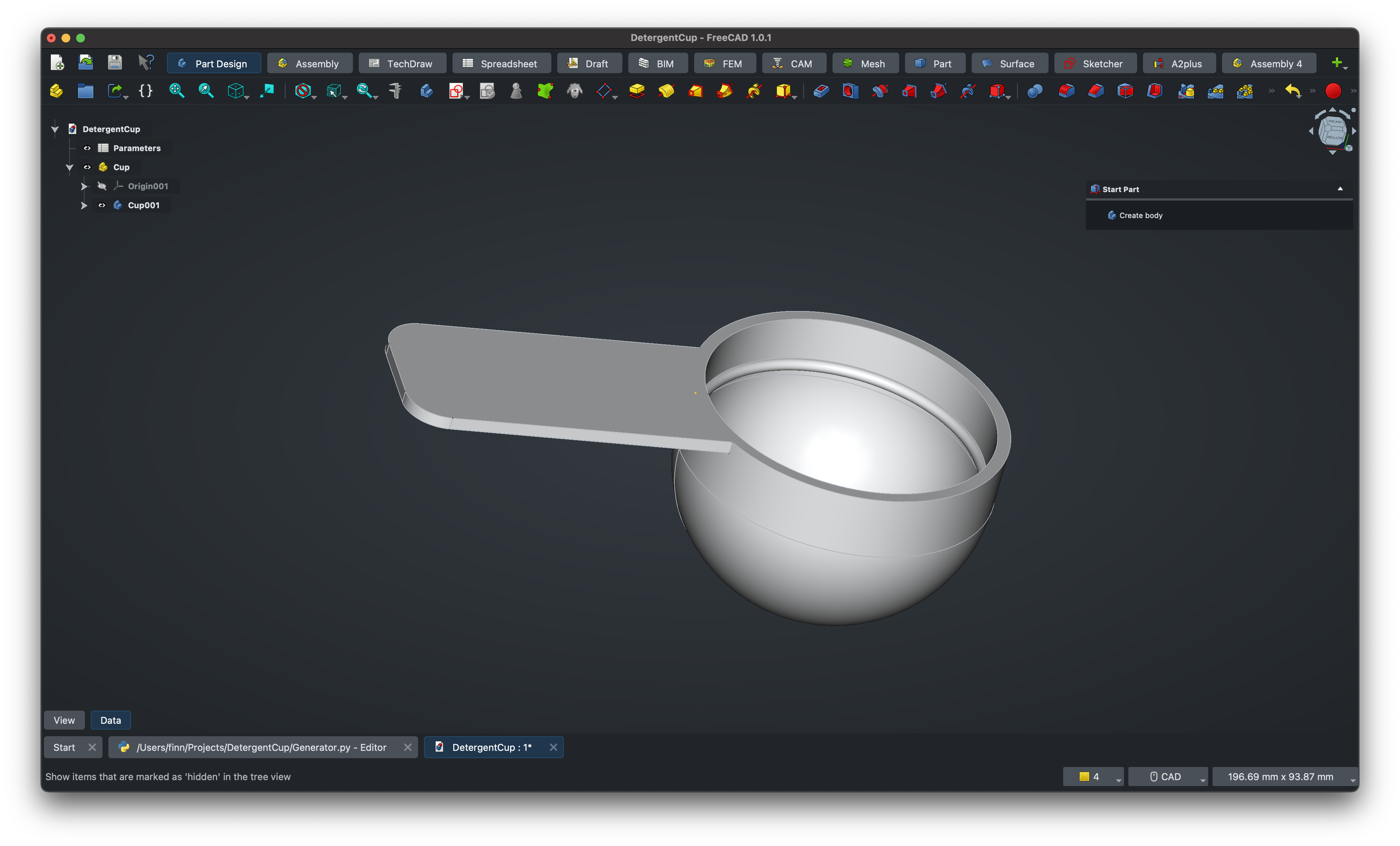1400x846 pixels.
Task: Switch to the Spreadsheet workbench tab
Action: tap(501, 64)
